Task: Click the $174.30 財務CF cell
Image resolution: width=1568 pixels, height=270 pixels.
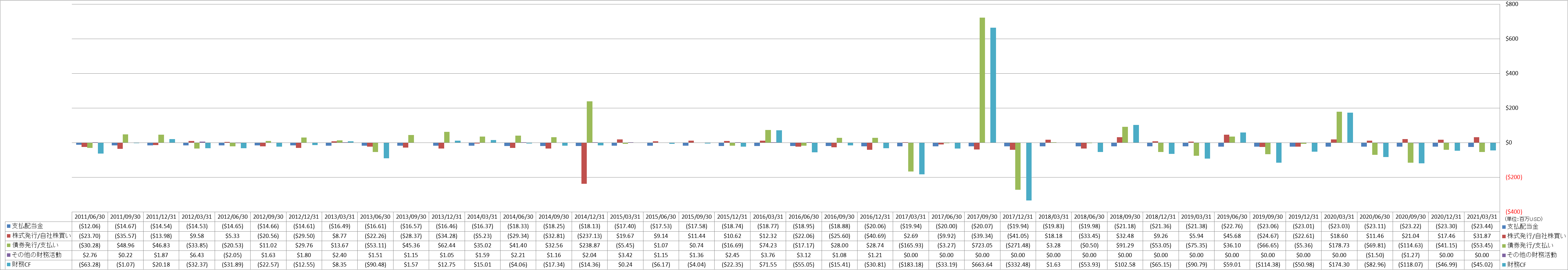Action: pos(1339,265)
